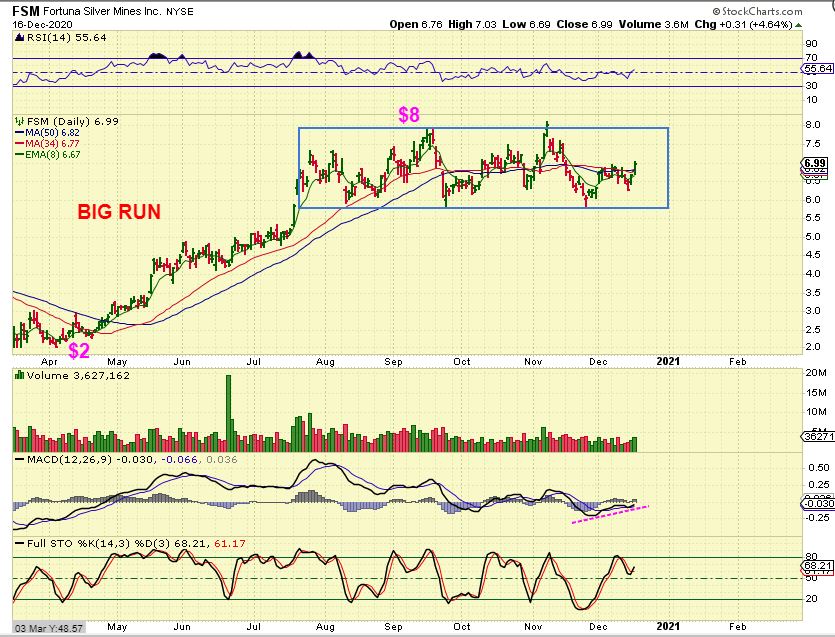Click the 16-Dec-2020 date label

[42, 24]
